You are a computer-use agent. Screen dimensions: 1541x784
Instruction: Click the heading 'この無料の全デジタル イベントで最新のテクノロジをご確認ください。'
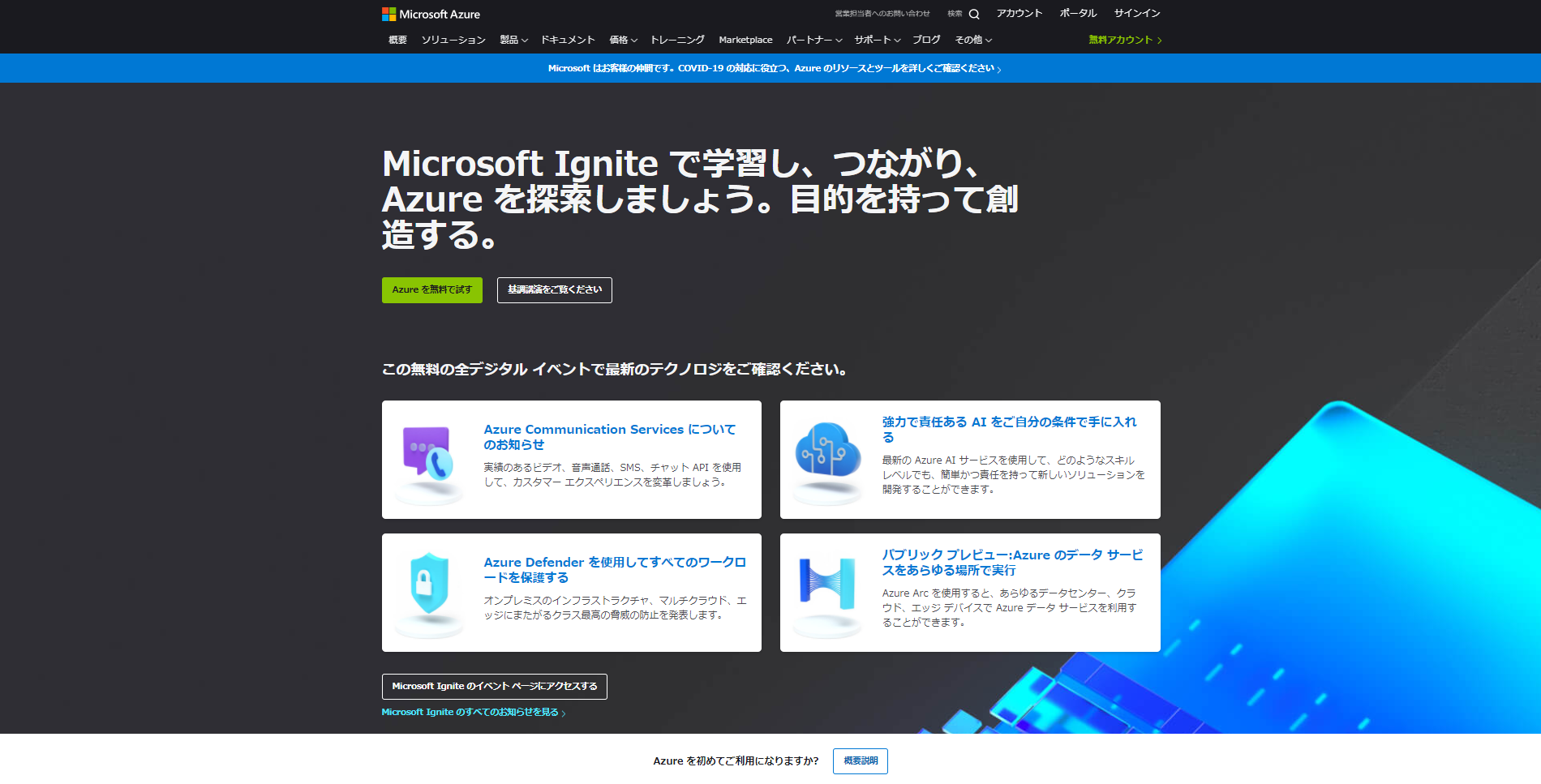(x=615, y=370)
